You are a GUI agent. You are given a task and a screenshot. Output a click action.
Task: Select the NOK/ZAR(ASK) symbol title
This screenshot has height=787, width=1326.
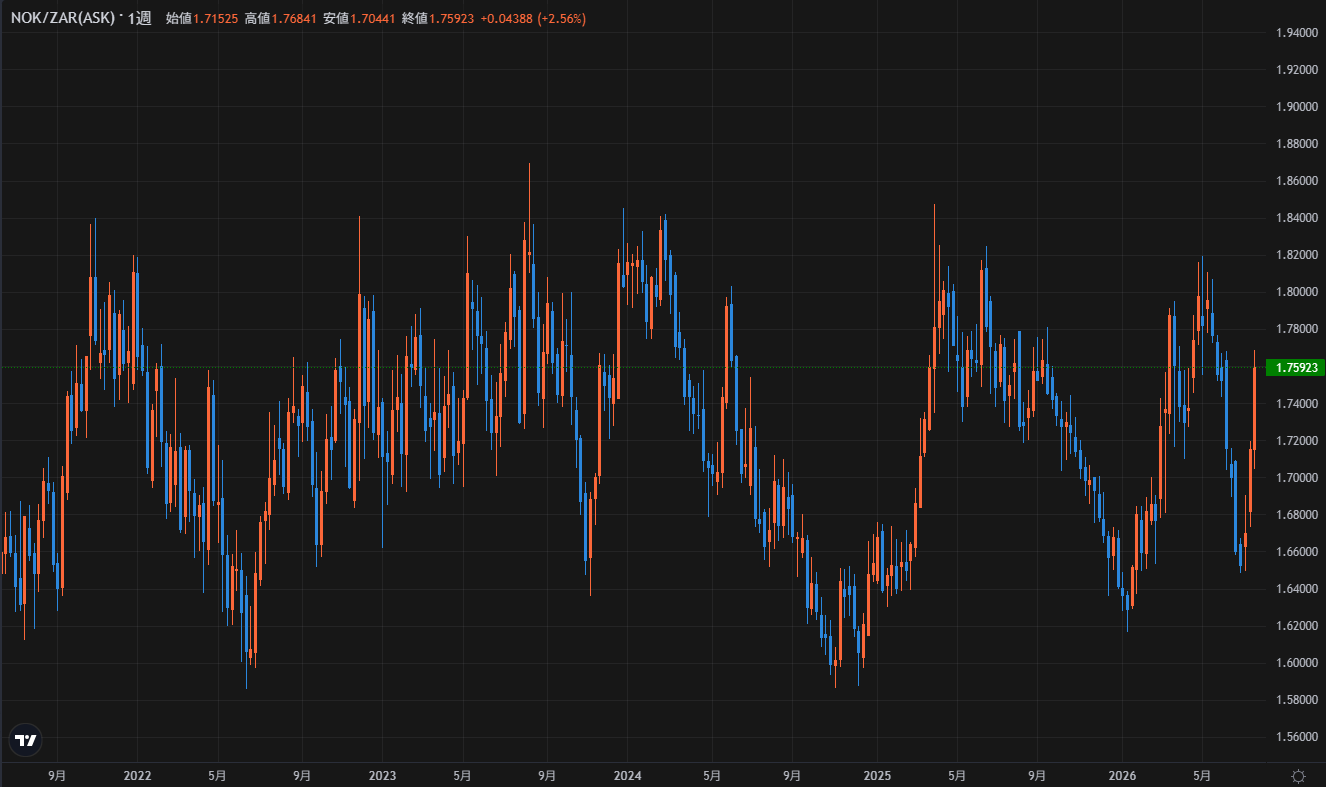click(x=62, y=18)
